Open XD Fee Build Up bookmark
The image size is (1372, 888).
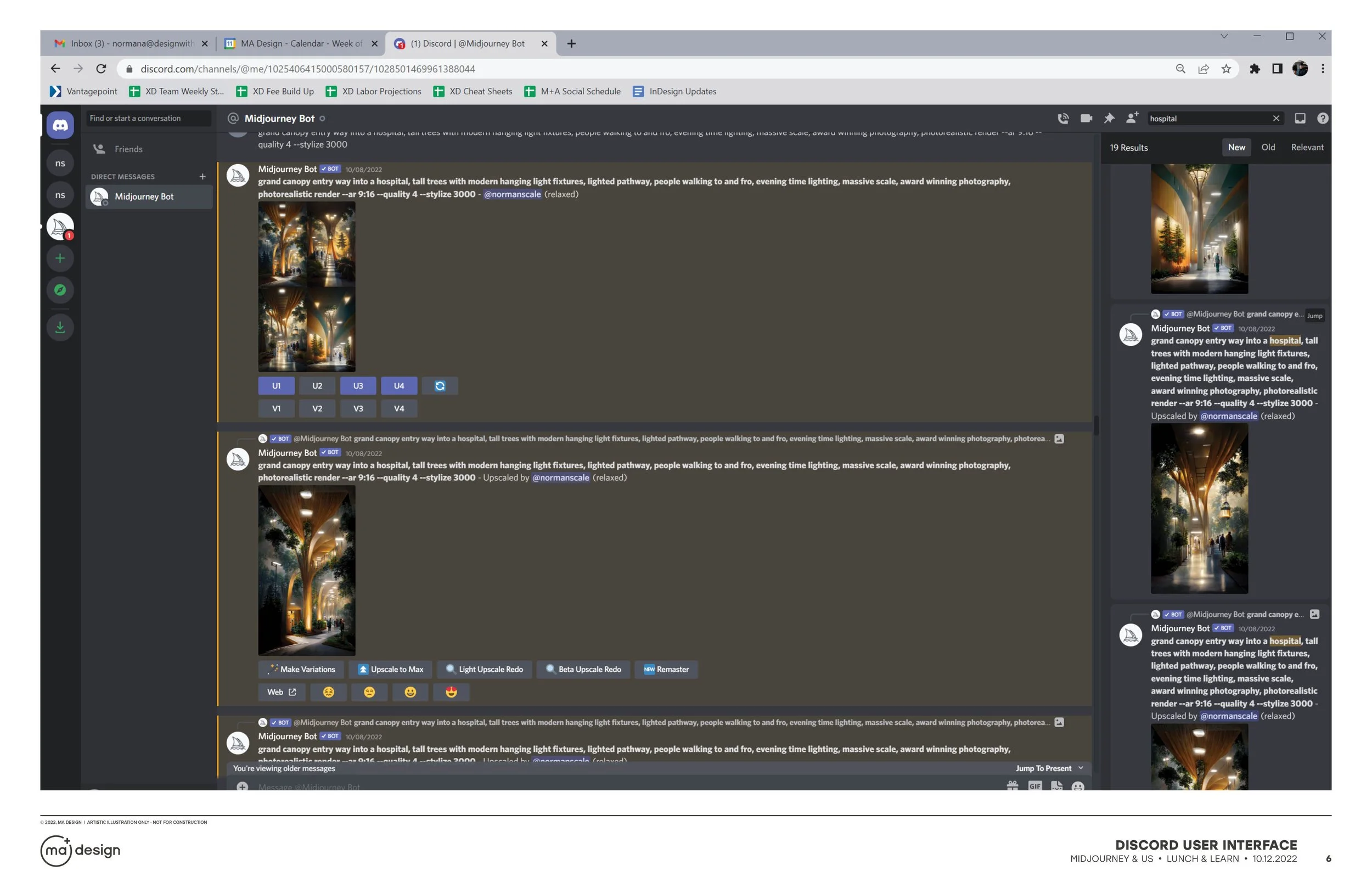[275, 91]
